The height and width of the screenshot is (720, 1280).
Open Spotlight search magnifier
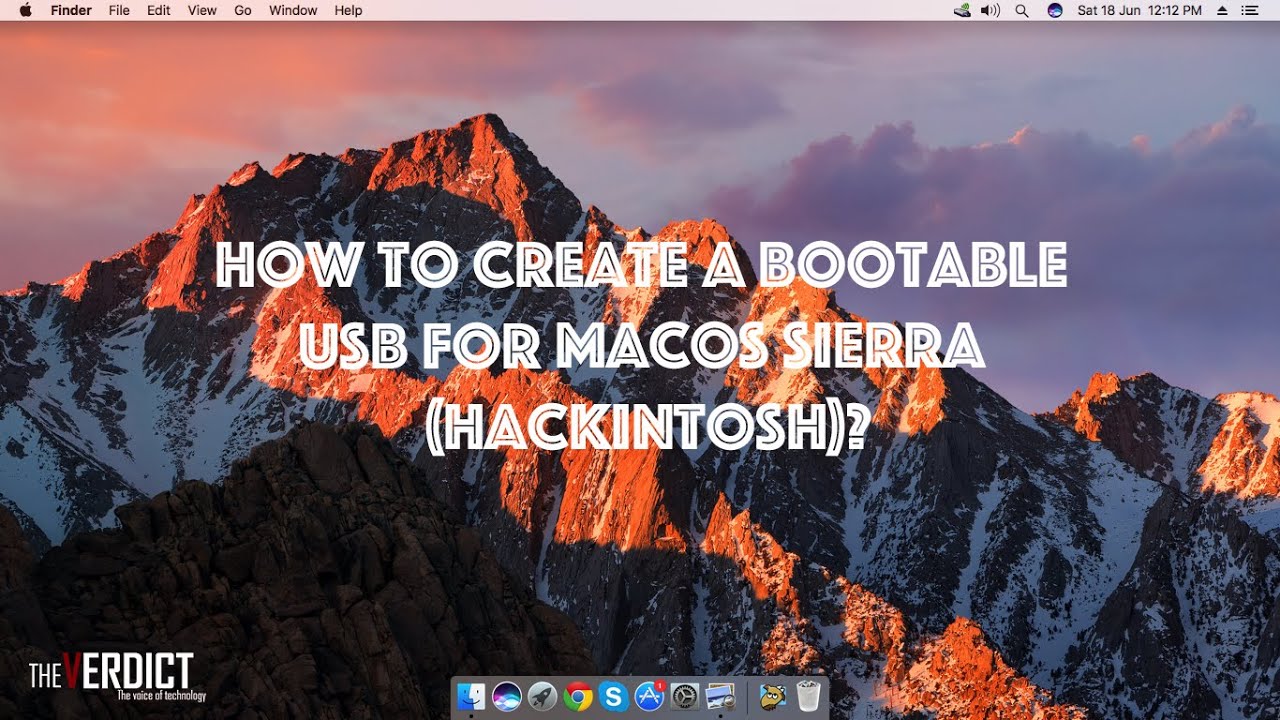(x=1022, y=10)
